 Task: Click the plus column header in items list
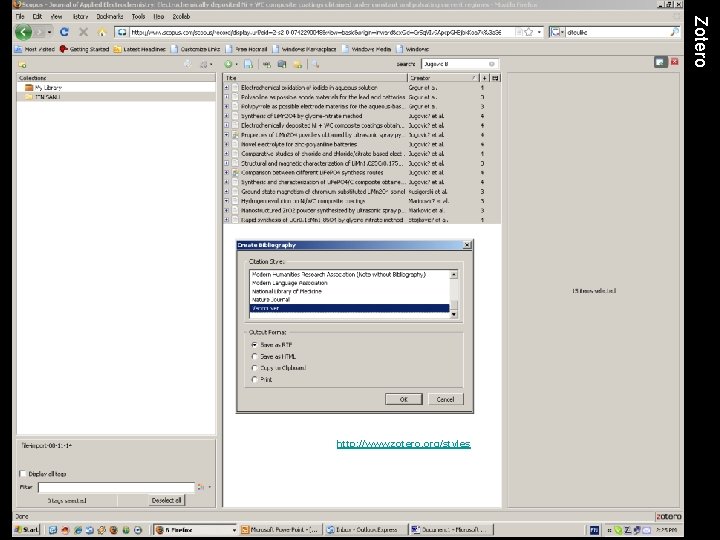[x=484, y=78]
